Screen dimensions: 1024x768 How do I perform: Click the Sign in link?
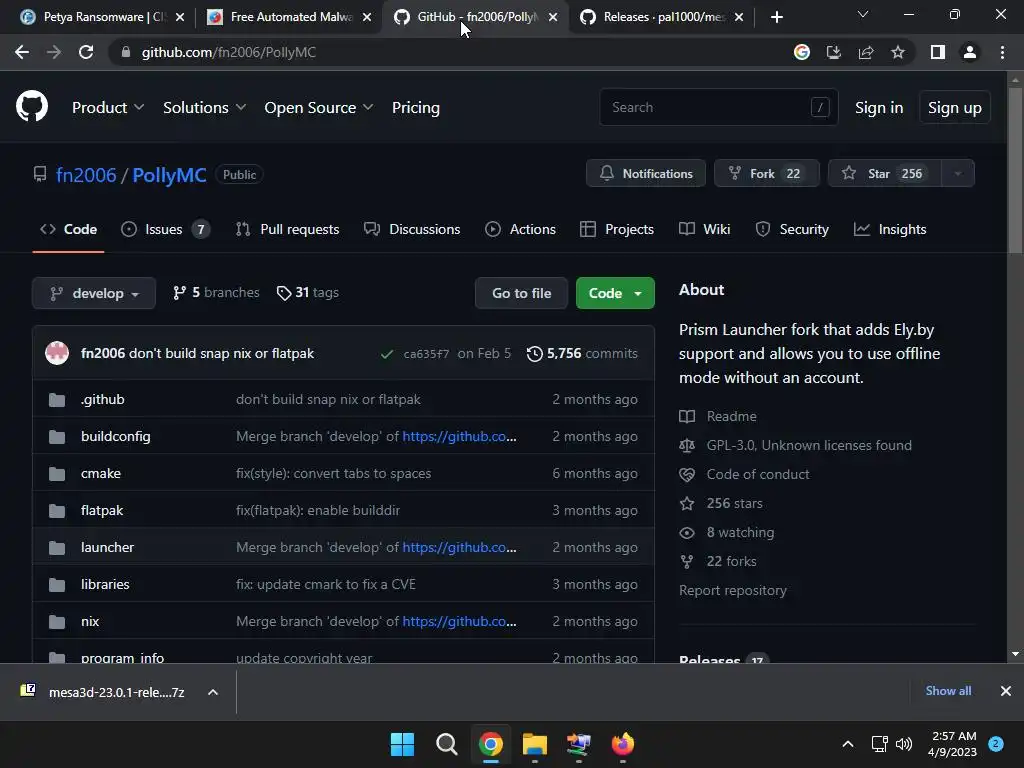click(x=879, y=108)
